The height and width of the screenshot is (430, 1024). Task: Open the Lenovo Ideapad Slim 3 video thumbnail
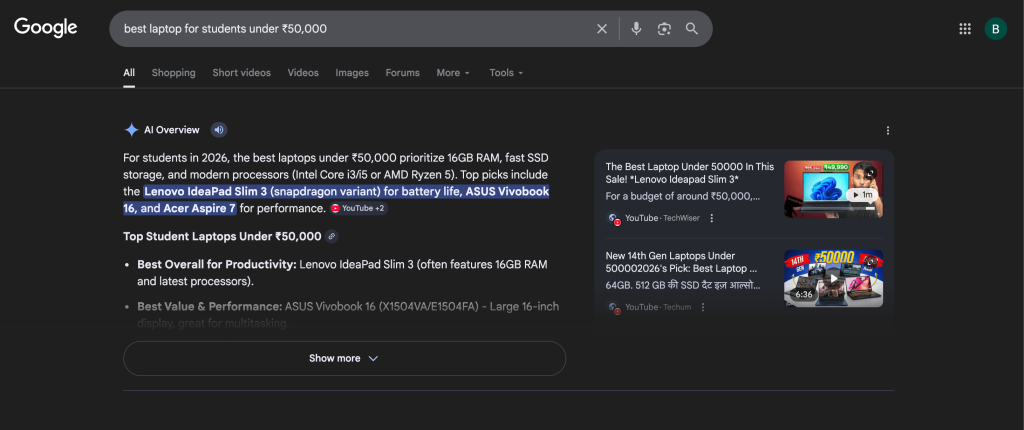[x=833, y=189]
